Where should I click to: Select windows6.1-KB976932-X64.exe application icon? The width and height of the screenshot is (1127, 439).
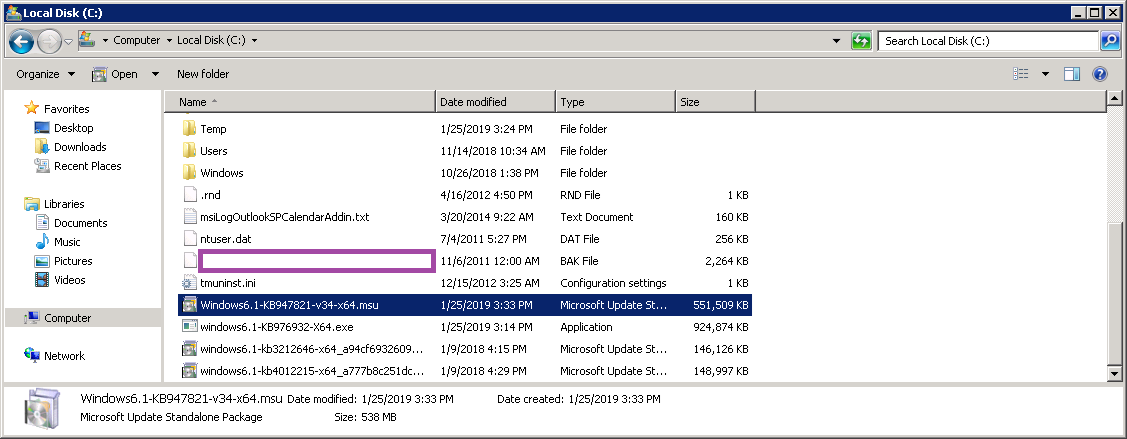189,327
